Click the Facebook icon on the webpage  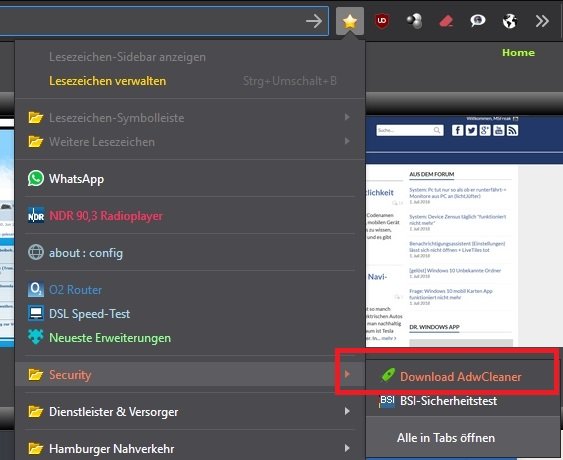pos(457,130)
